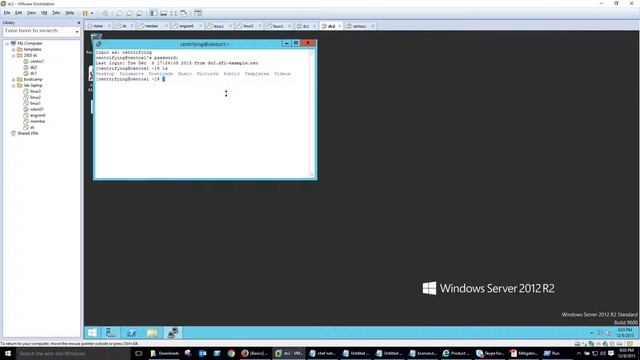640x360 pixels.
Task: Select linux2 VM in the Library tree
Action: pyautogui.click(x=32, y=98)
